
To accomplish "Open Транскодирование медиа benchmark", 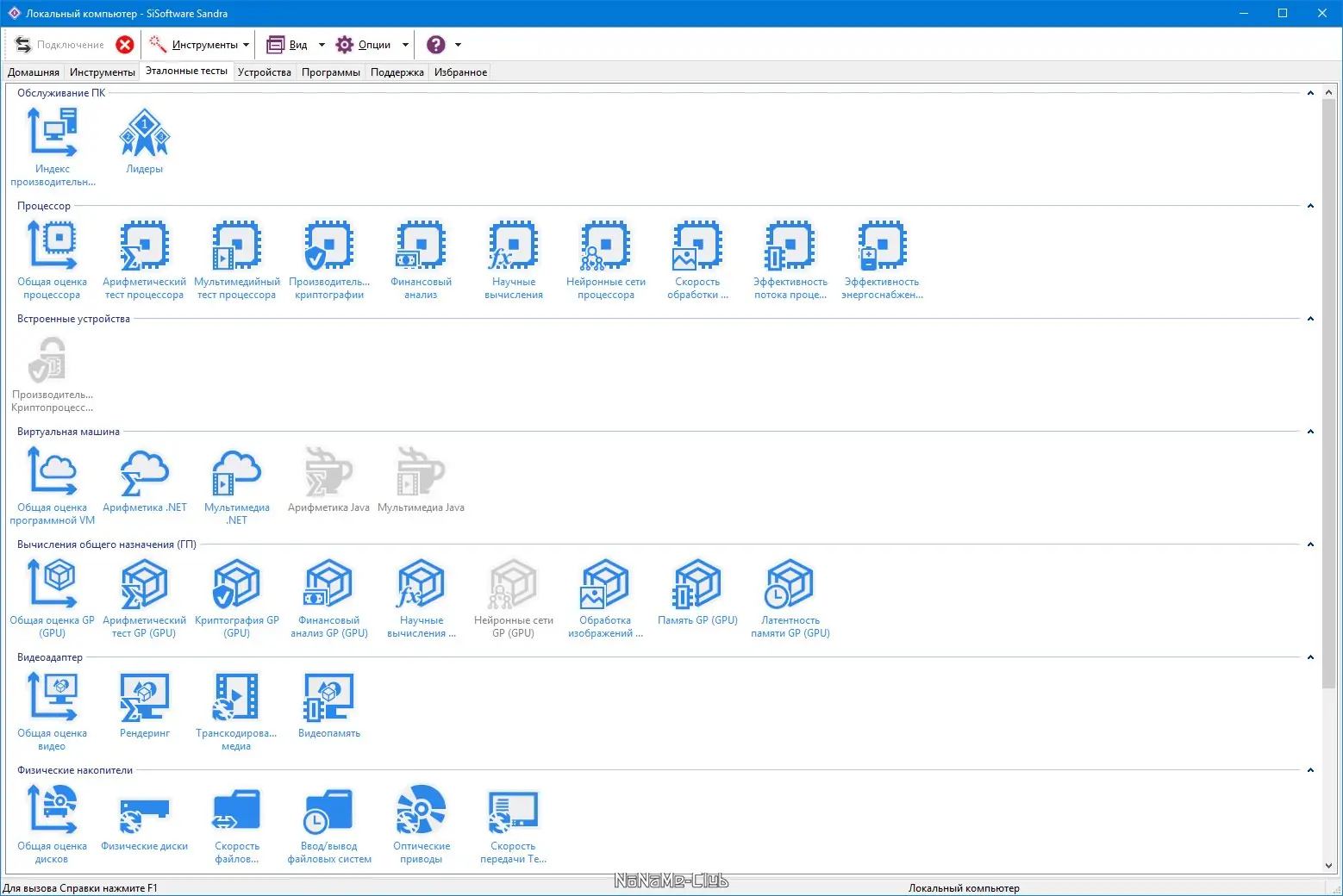I will pos(237,711).
